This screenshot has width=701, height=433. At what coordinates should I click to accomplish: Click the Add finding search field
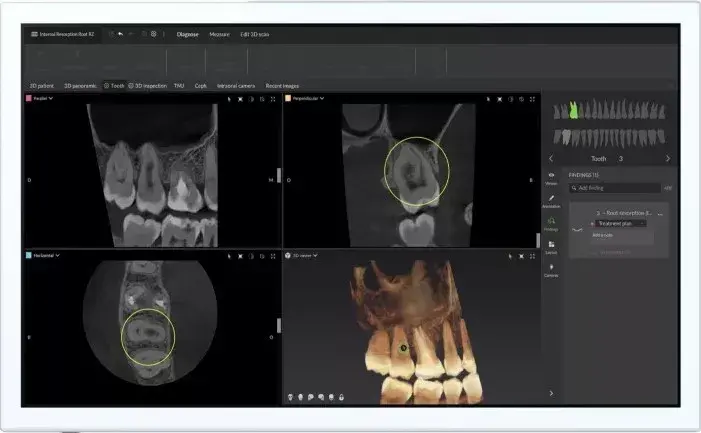615,188
